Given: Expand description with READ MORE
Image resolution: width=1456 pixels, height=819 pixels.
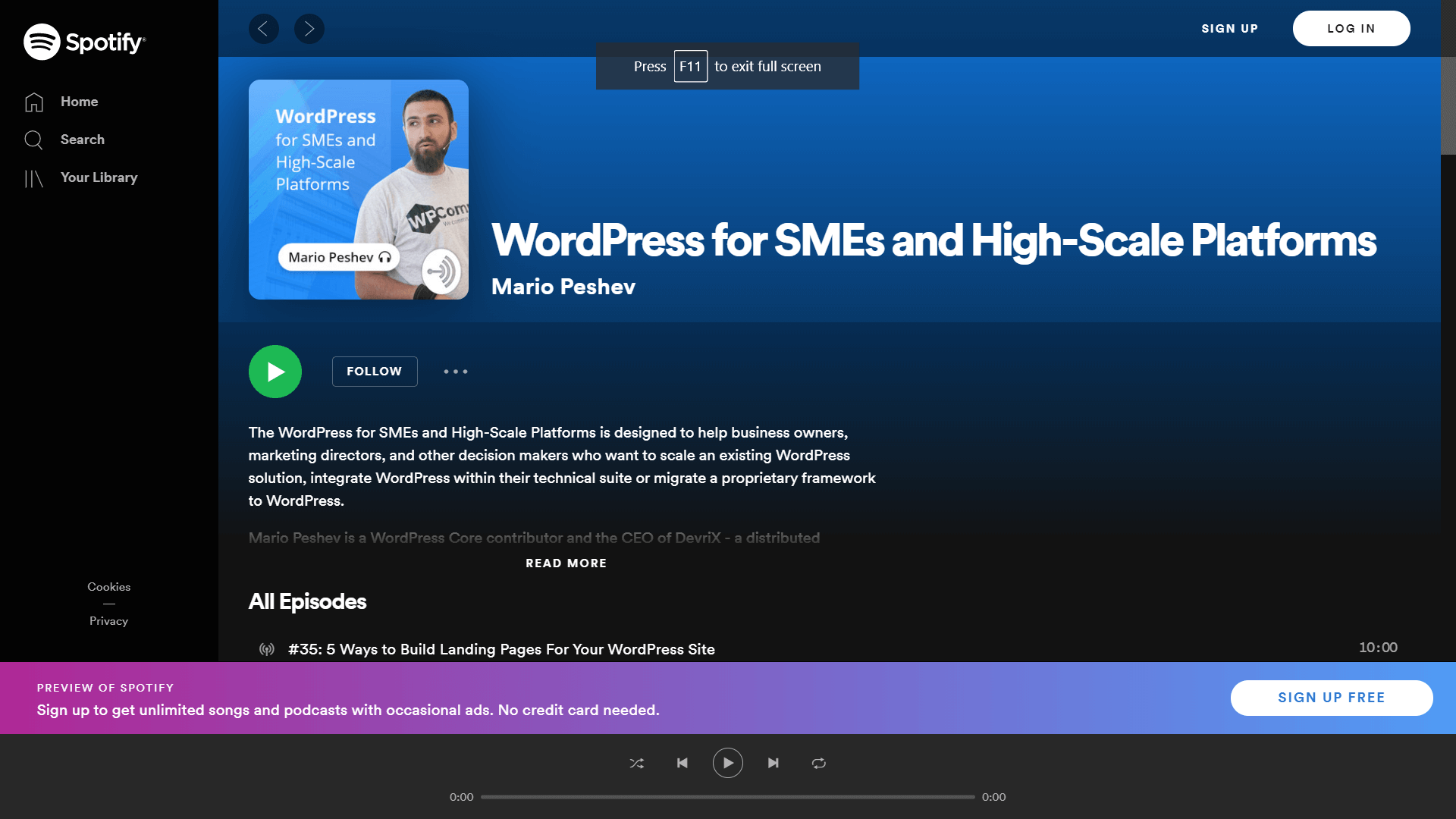Looking at the screenshot, I should (x=566, y=563).
